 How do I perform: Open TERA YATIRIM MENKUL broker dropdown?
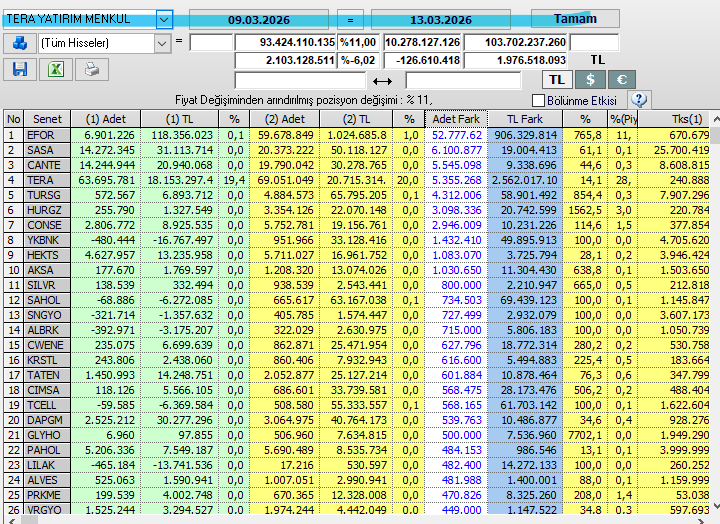[x=164, y=20]
